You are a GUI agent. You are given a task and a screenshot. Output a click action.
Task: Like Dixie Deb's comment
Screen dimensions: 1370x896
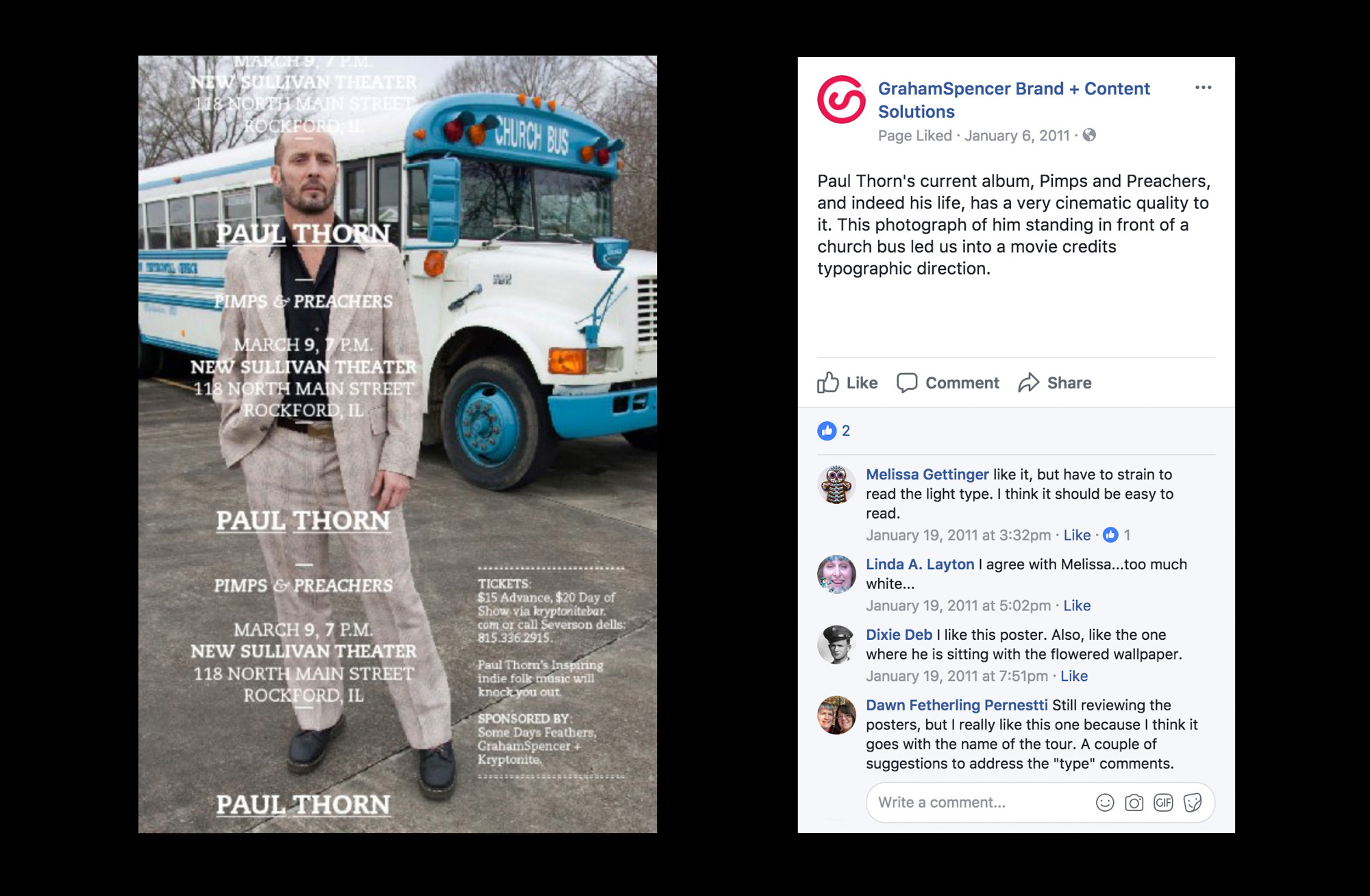1074,676
